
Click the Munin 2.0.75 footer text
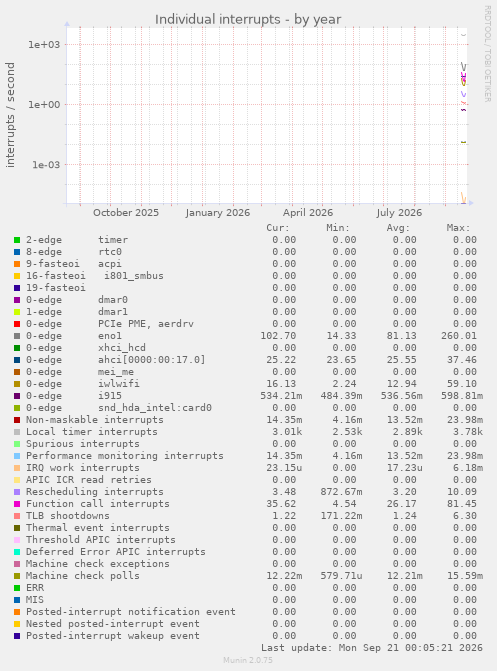click(248, 660)
